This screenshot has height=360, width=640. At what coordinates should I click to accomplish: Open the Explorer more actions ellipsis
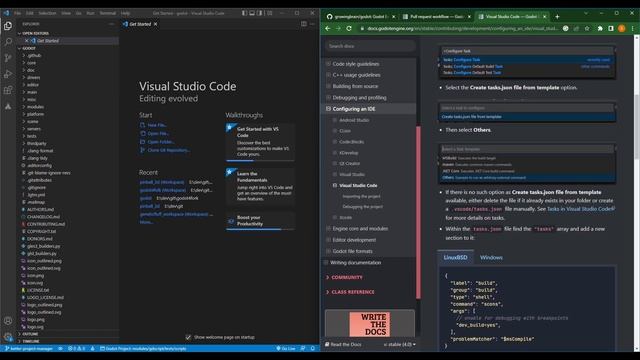pyautogui.click(x=111, y=24)
